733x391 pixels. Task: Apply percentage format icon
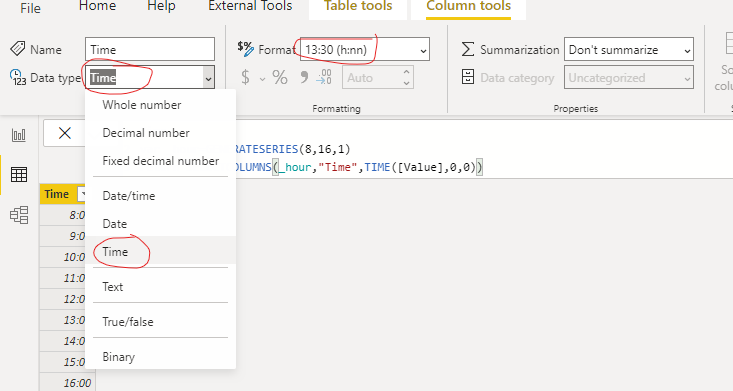(280, 77)
